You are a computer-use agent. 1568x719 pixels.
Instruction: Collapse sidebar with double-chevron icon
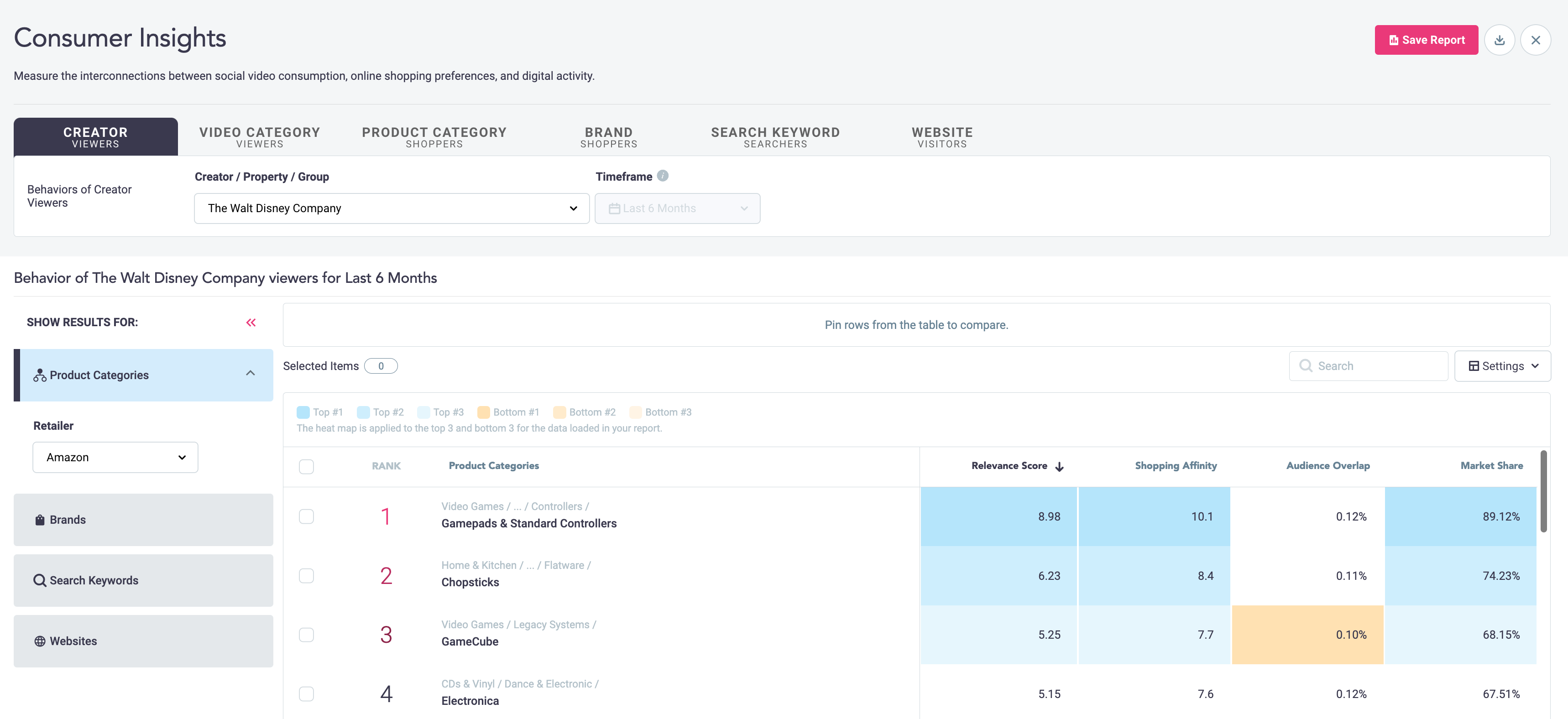[251, 323]
